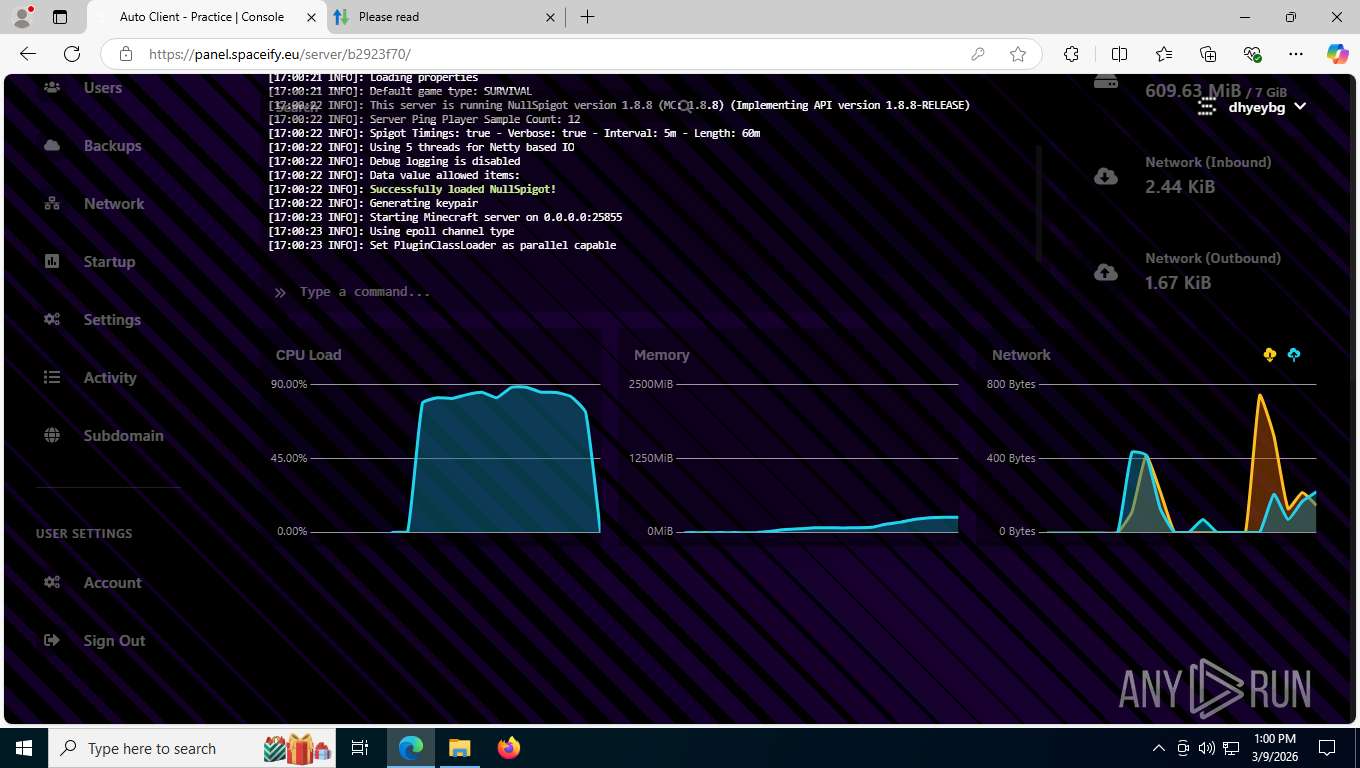Open Copilot icon in Edge toolbar
The width and height of the screenshot is (1360, 768).
(x=1338, y=55)
